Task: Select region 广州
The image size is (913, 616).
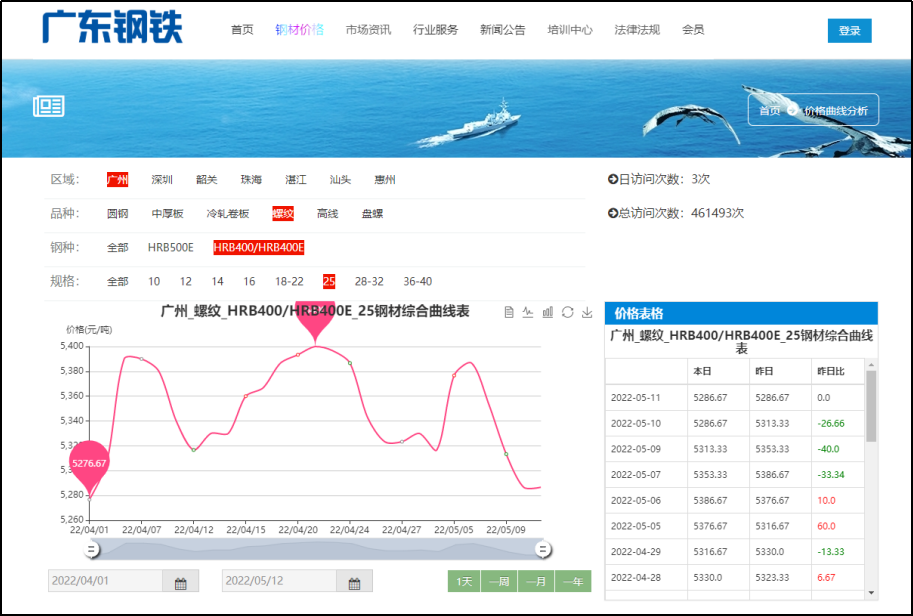Action: click(118, 179)
